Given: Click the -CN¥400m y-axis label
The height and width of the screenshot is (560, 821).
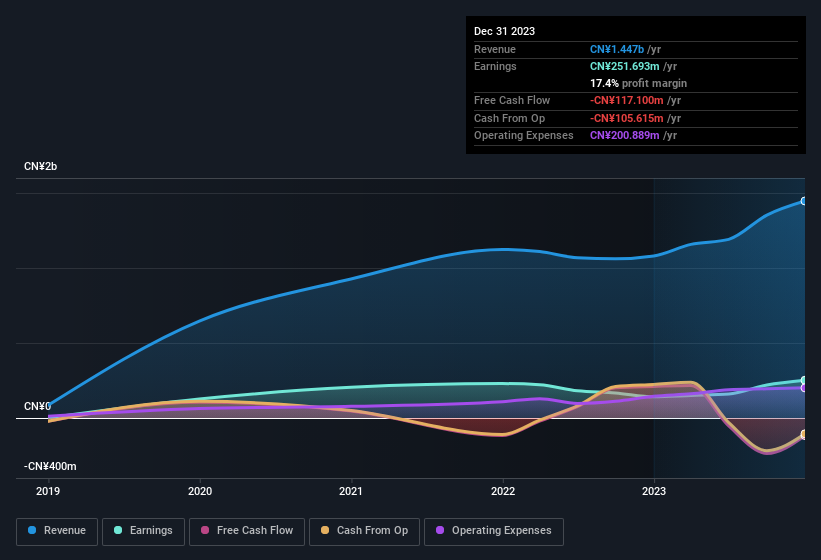Looking at the screenshot, I should click(x=50, y=466).
